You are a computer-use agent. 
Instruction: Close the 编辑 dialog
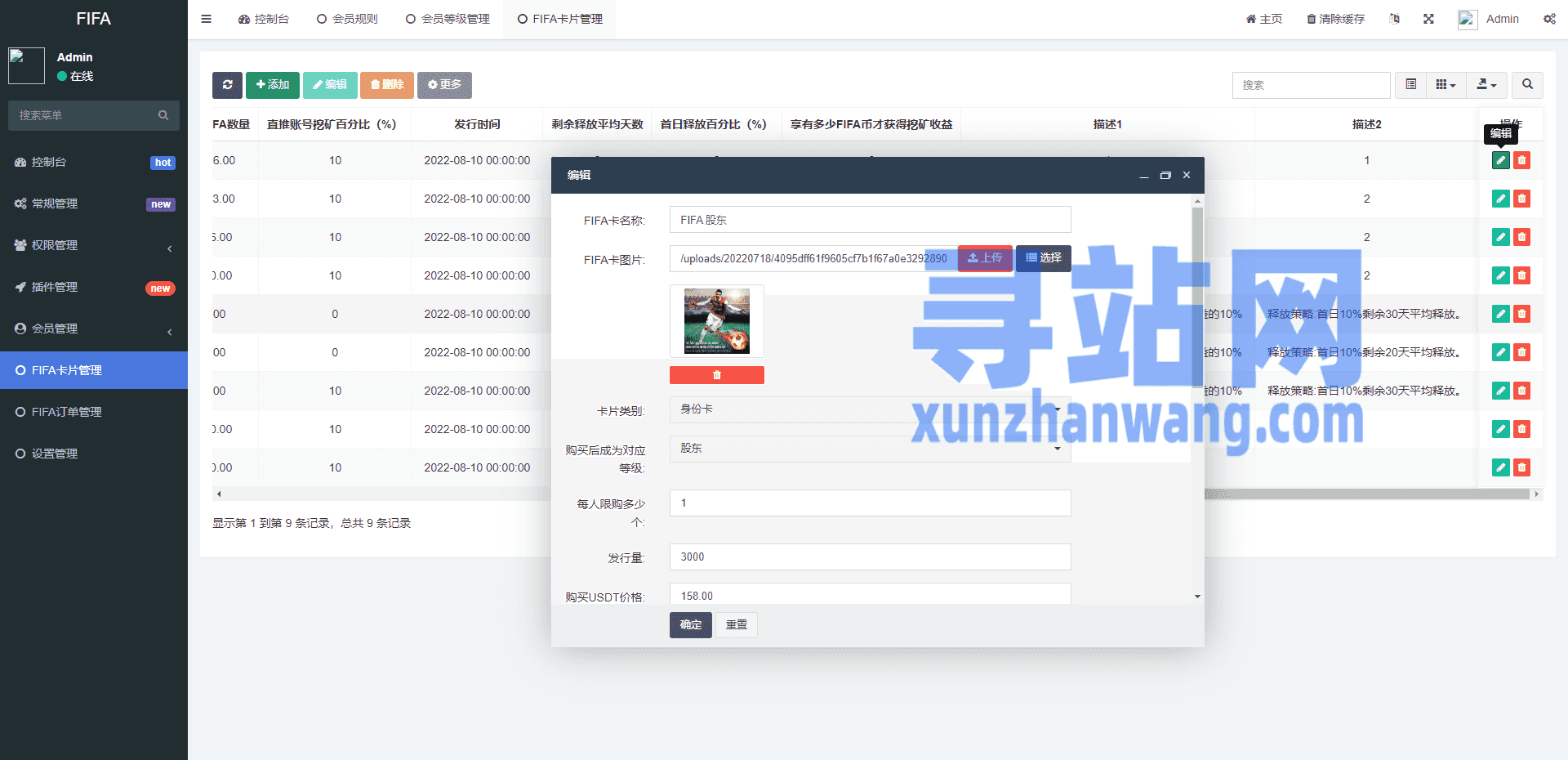1187,176
